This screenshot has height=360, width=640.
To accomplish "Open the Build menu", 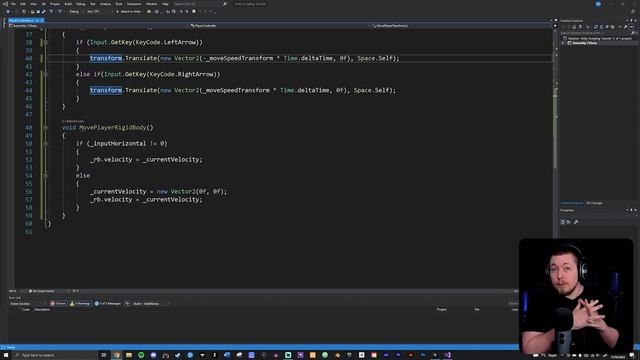I will pos(68,4).
